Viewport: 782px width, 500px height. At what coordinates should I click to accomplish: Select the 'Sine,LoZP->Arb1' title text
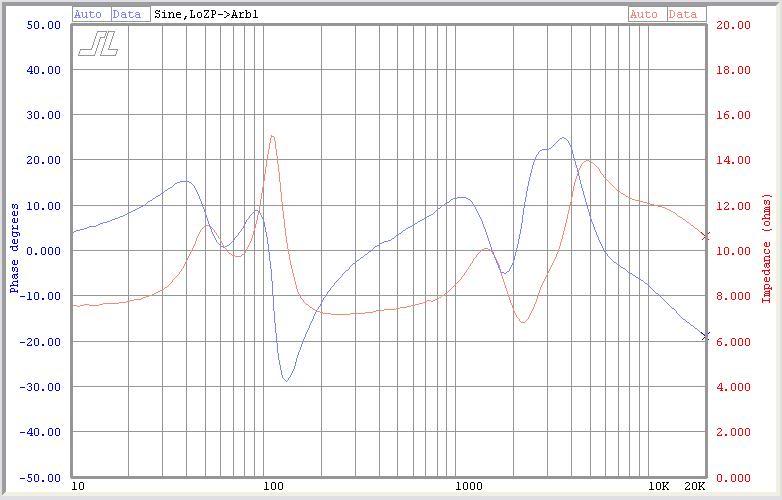pos(206,14)
